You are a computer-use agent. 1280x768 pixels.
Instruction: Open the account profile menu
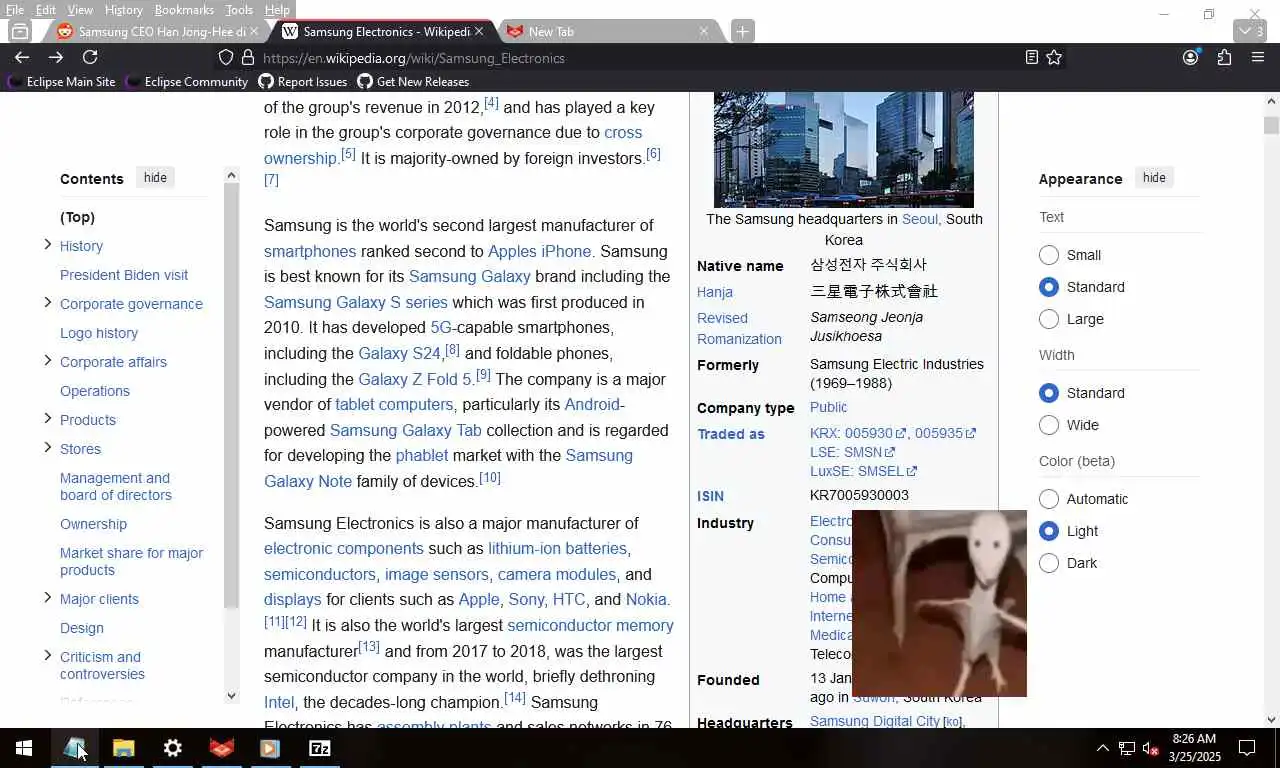(1190, 58)
